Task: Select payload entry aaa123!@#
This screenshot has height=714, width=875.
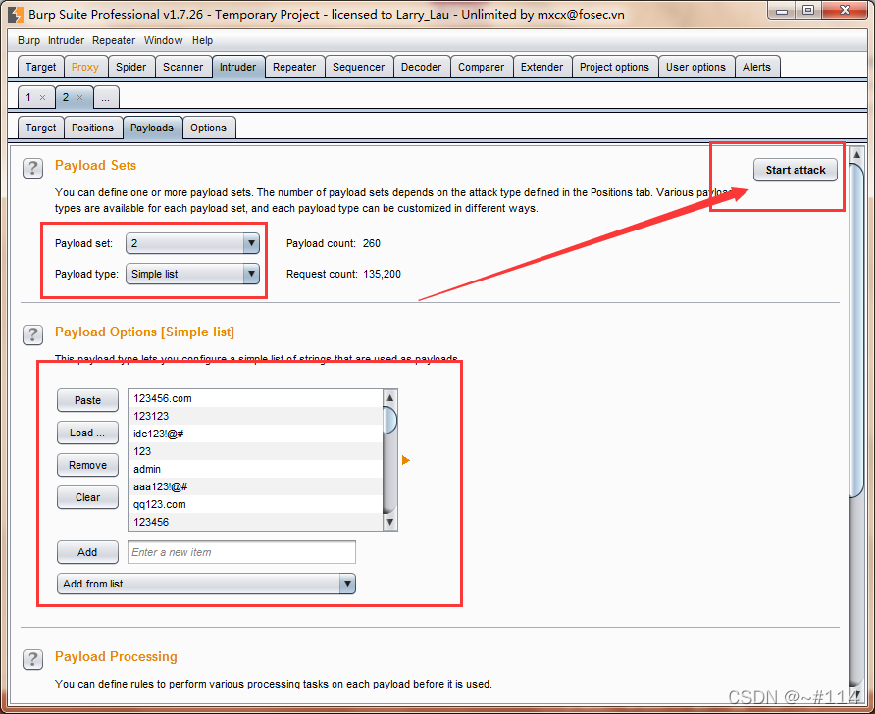Action: [x=256, y=487]
